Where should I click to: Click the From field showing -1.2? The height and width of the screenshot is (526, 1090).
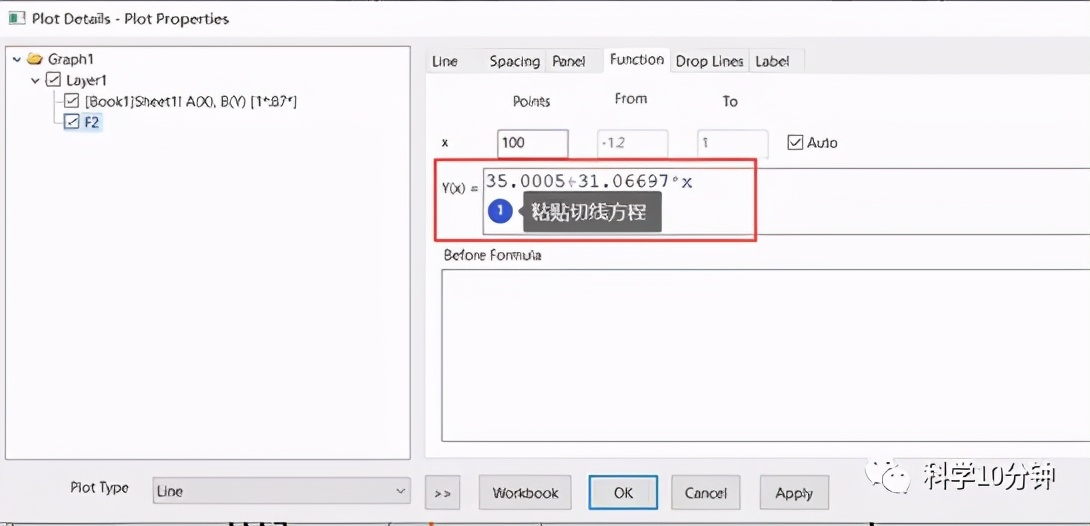tap(633, 143)
